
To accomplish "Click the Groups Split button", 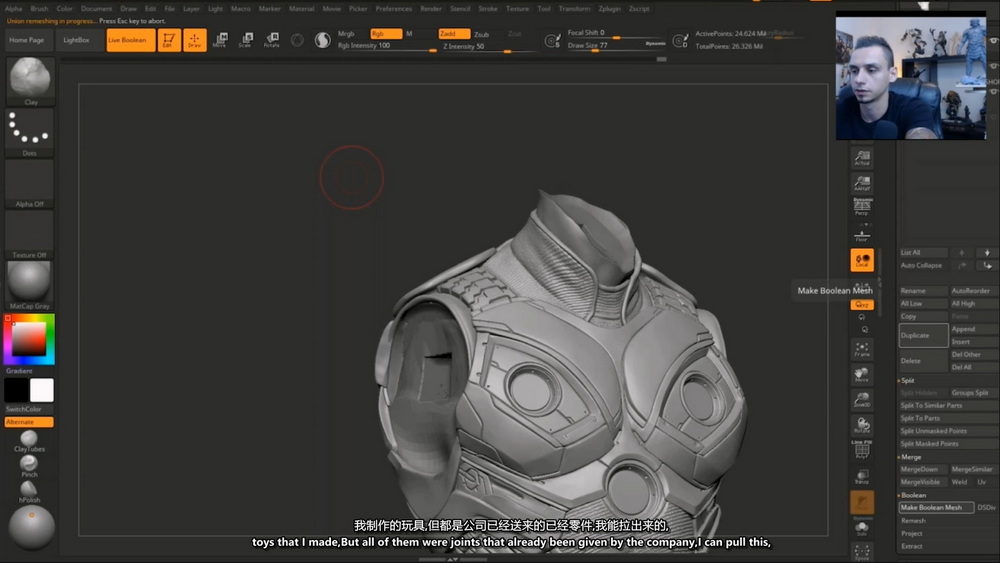I will (x=974, y=393).
